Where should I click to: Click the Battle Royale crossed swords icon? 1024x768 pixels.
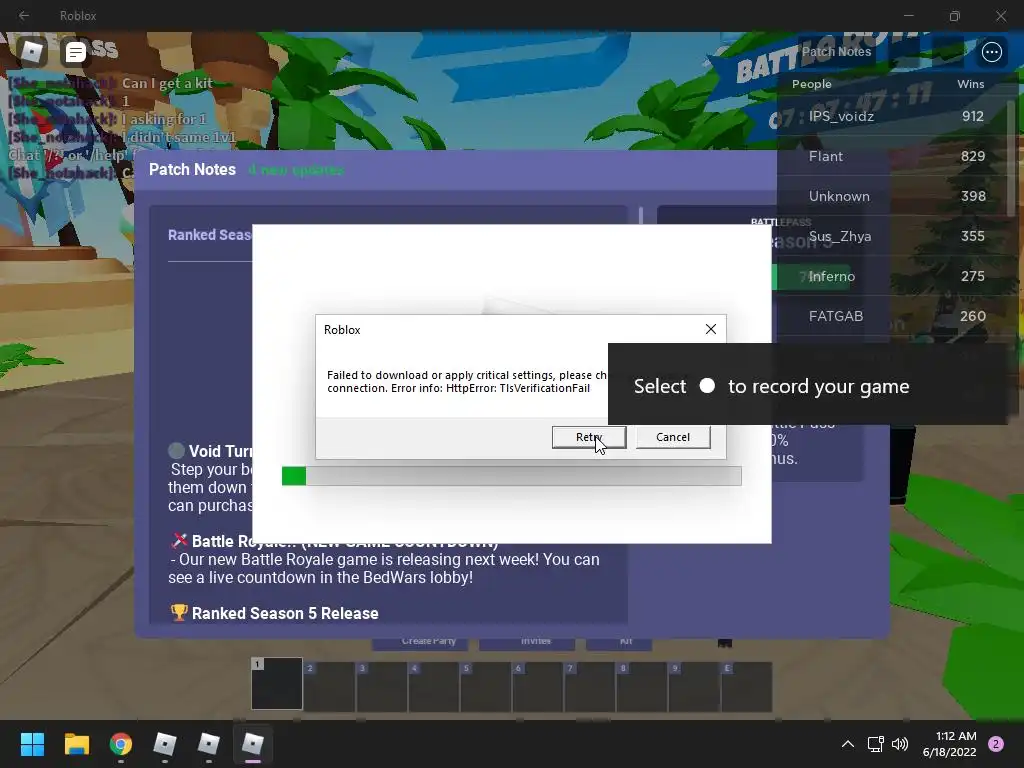[179, 541]
